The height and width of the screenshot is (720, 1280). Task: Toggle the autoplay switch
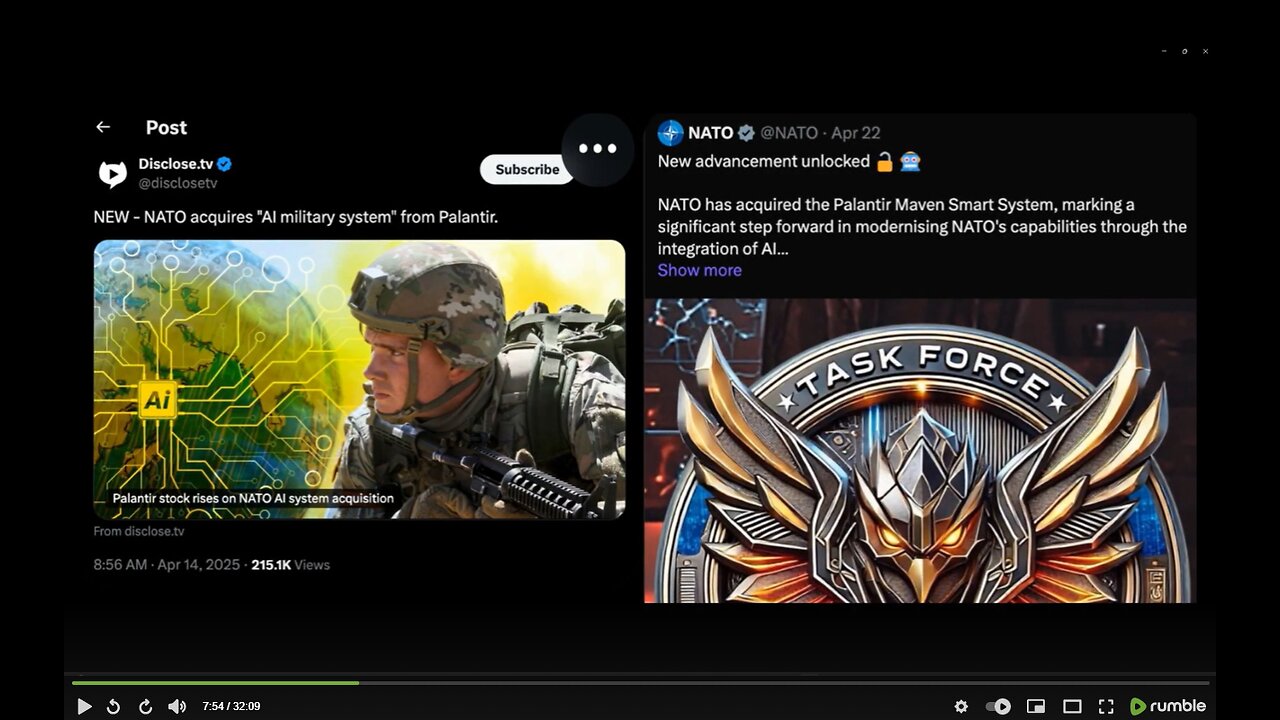(x=998, y=706)
